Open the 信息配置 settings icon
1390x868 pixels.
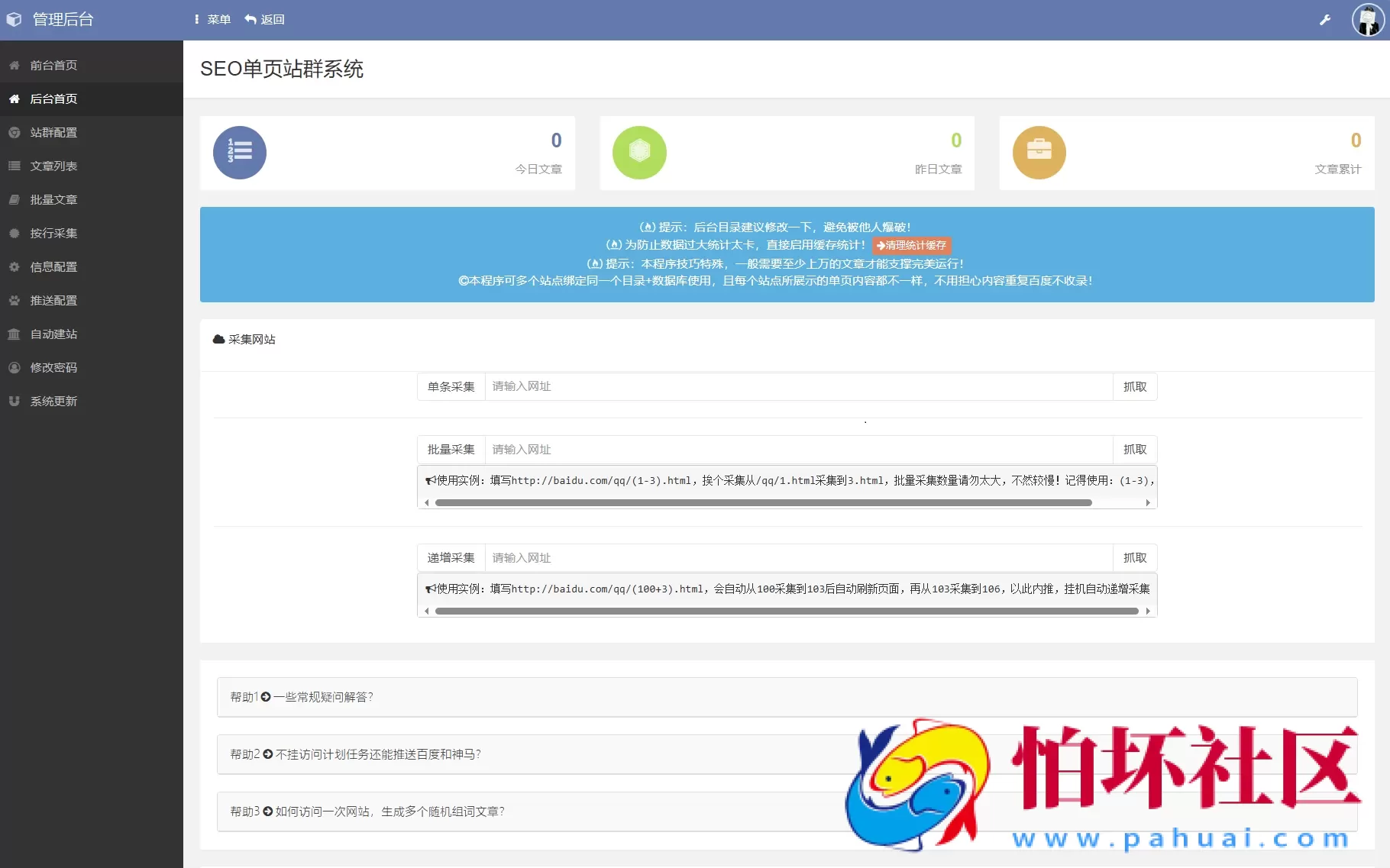click(14, 266)
